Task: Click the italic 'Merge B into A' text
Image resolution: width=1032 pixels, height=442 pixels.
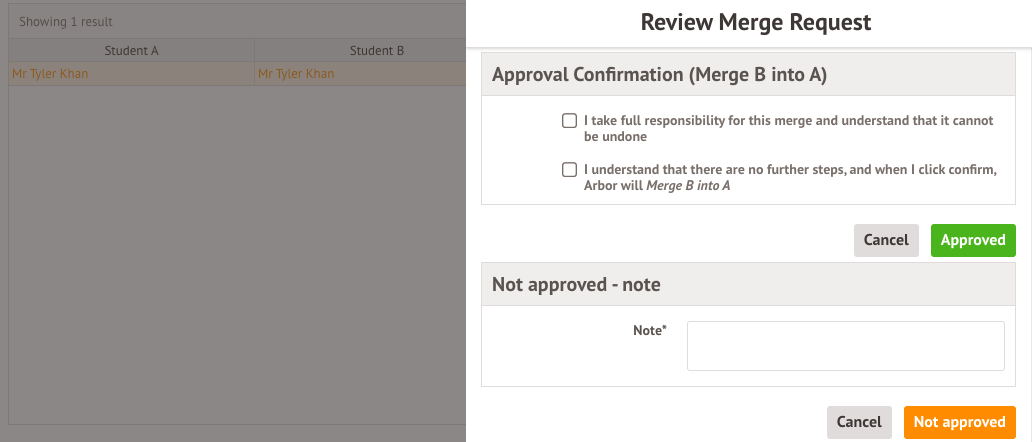Action: point(688,185)
